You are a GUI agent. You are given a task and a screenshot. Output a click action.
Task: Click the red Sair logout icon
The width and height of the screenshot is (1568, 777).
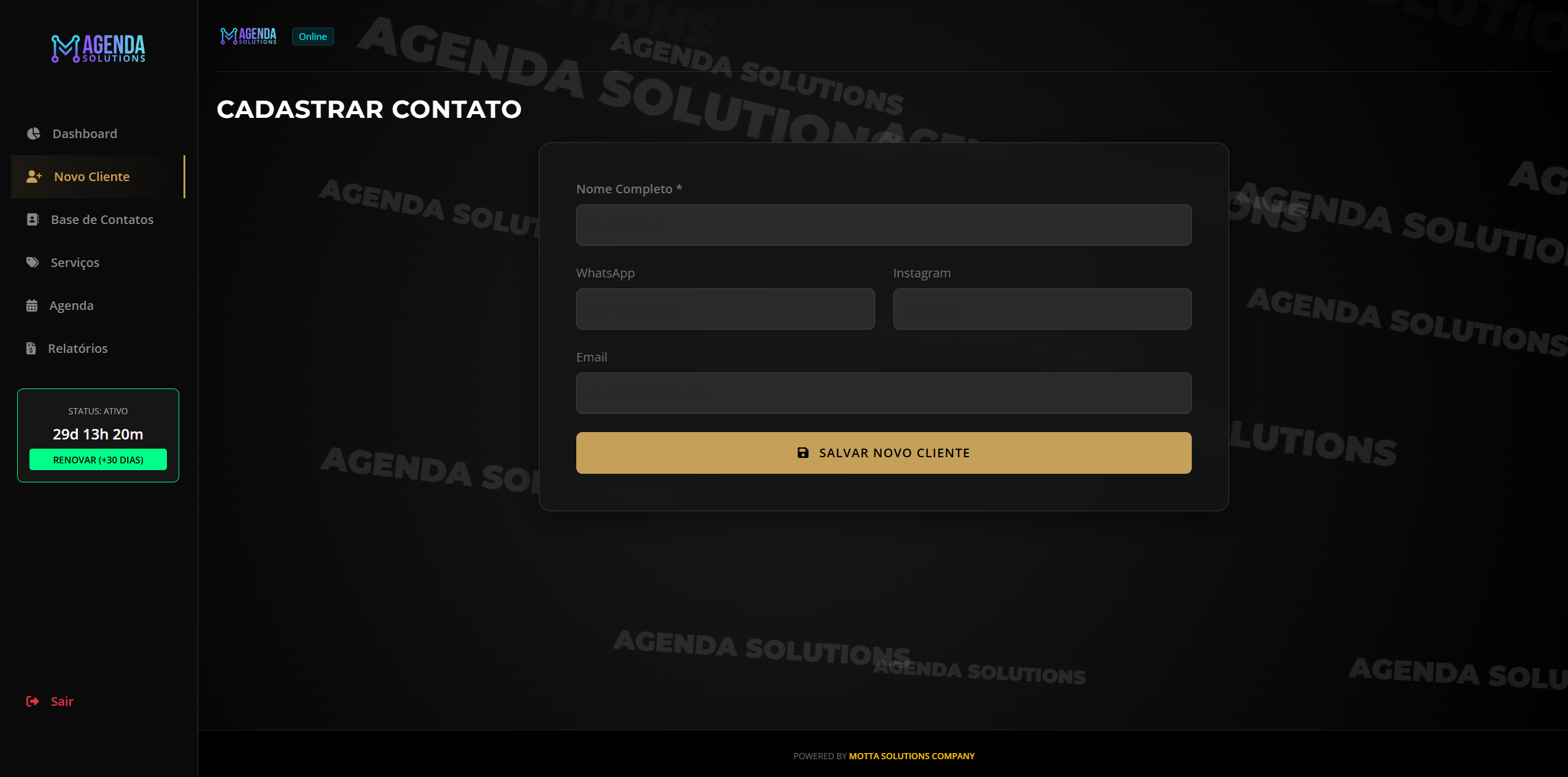click(33, 702)
